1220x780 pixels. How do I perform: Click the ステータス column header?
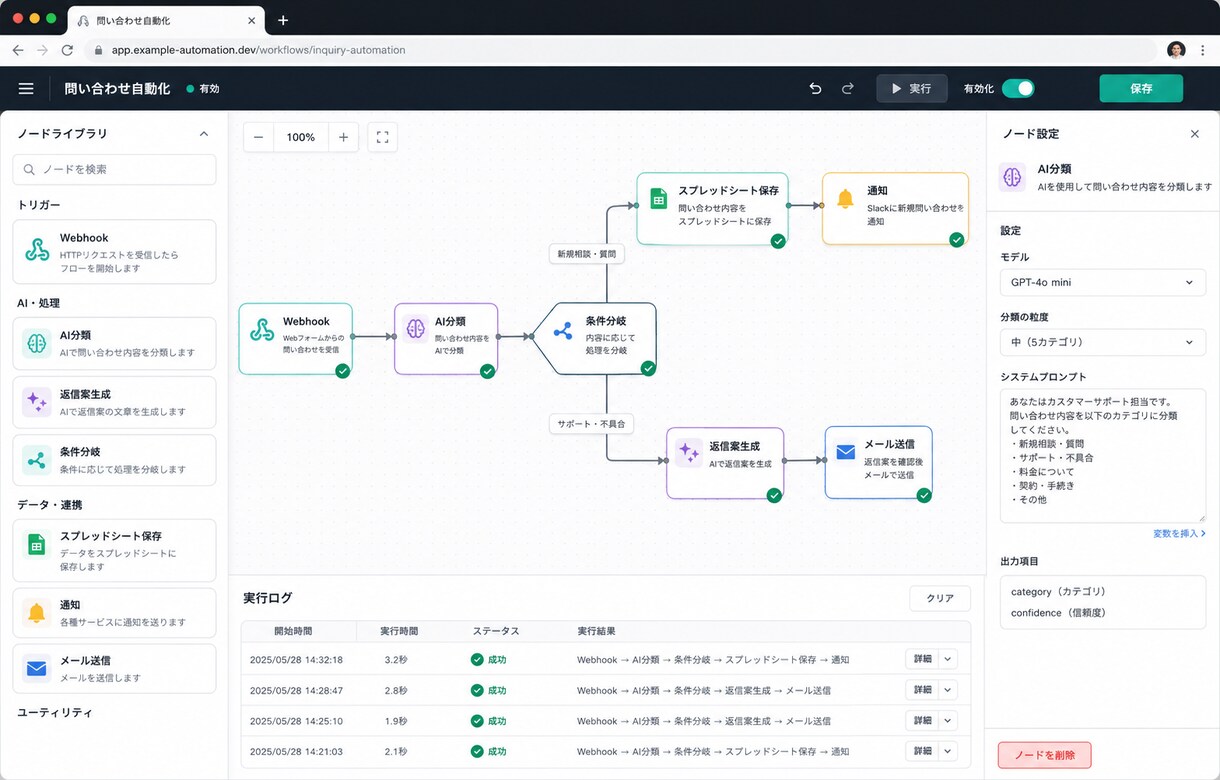pyautogui.click(x=496, y=632)
